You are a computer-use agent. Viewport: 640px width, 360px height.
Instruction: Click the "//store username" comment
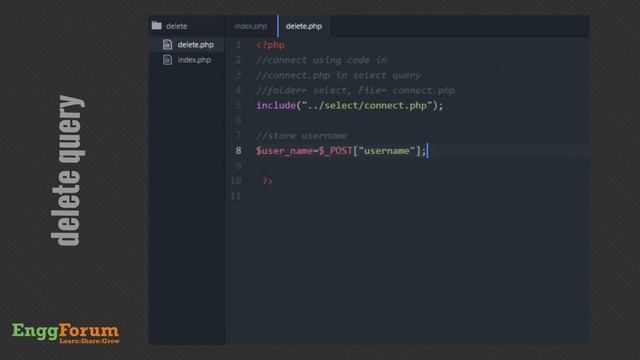pyautogui.click(x=302, y=136)
